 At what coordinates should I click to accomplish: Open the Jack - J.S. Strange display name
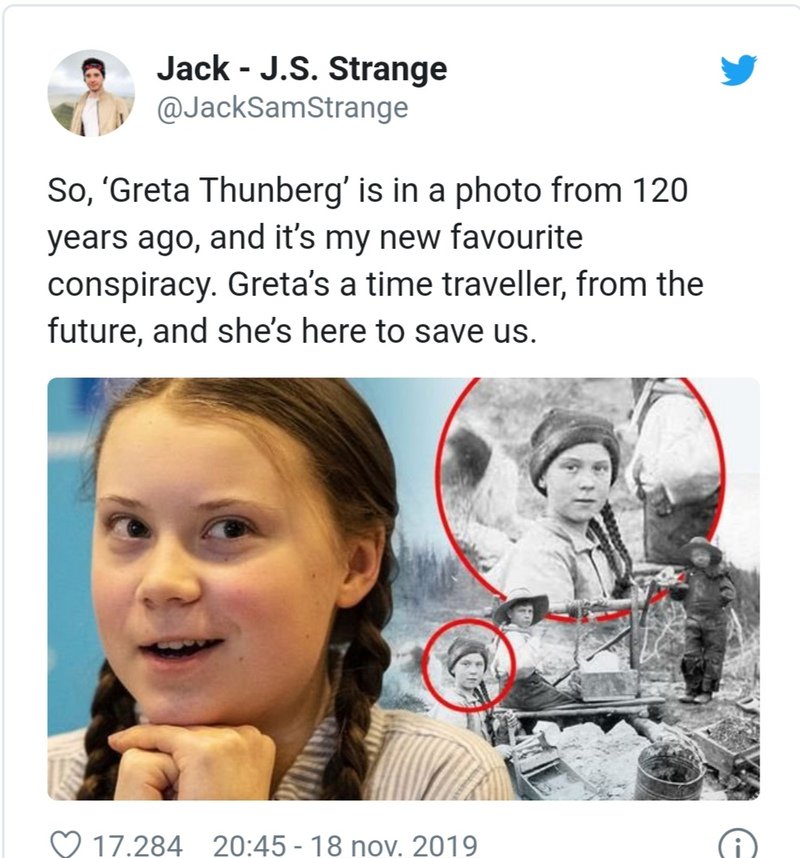pos(302,69)
